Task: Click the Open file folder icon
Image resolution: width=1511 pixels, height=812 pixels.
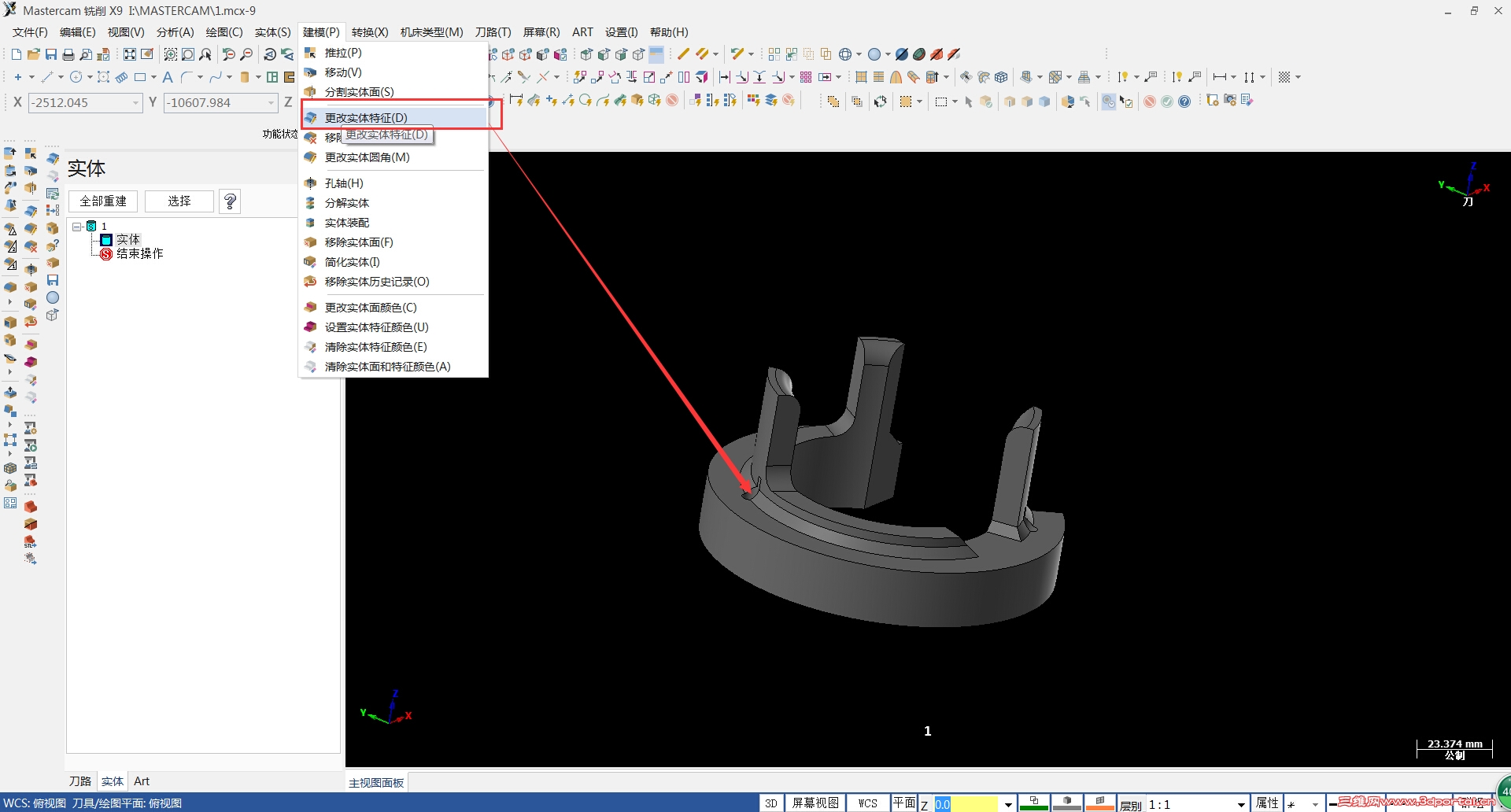Action: 33,54
